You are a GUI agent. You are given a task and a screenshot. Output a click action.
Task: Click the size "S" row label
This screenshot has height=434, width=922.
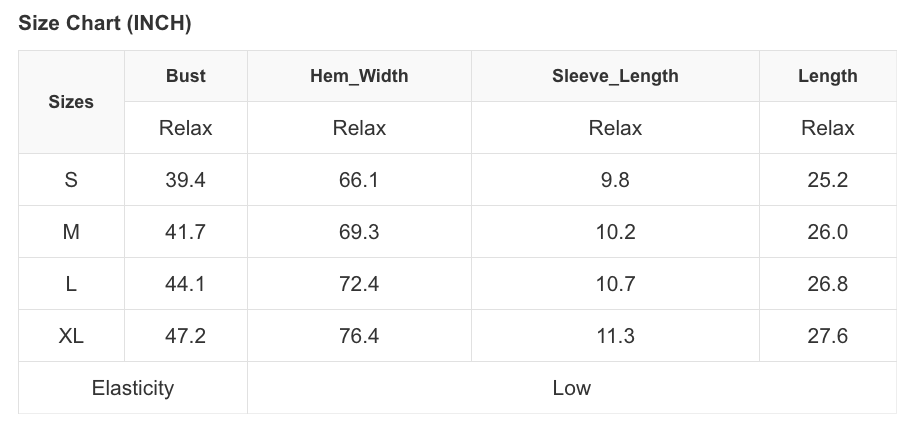(71, 180)
